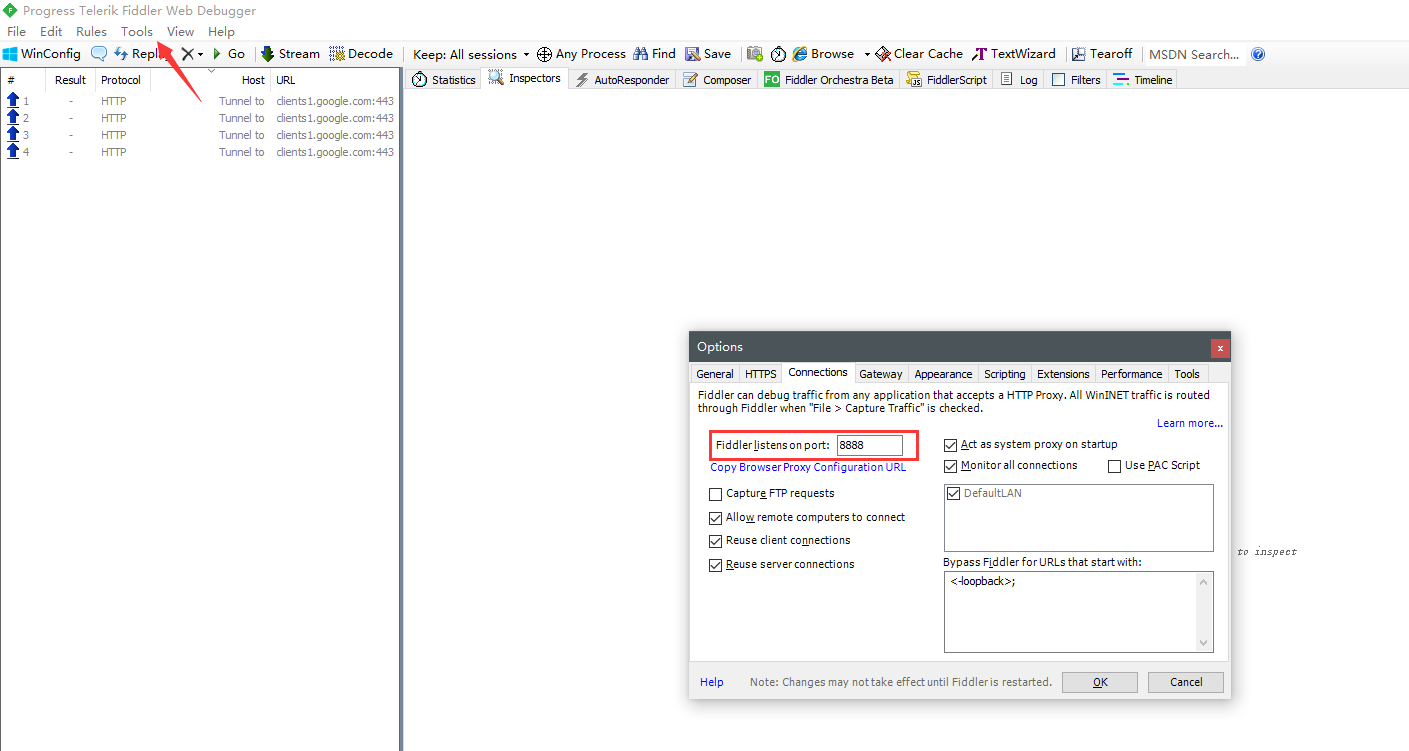Viewport: 1409px width, 751px height.
Task: Click the Go resume button
Action: (x=229, y=54)
